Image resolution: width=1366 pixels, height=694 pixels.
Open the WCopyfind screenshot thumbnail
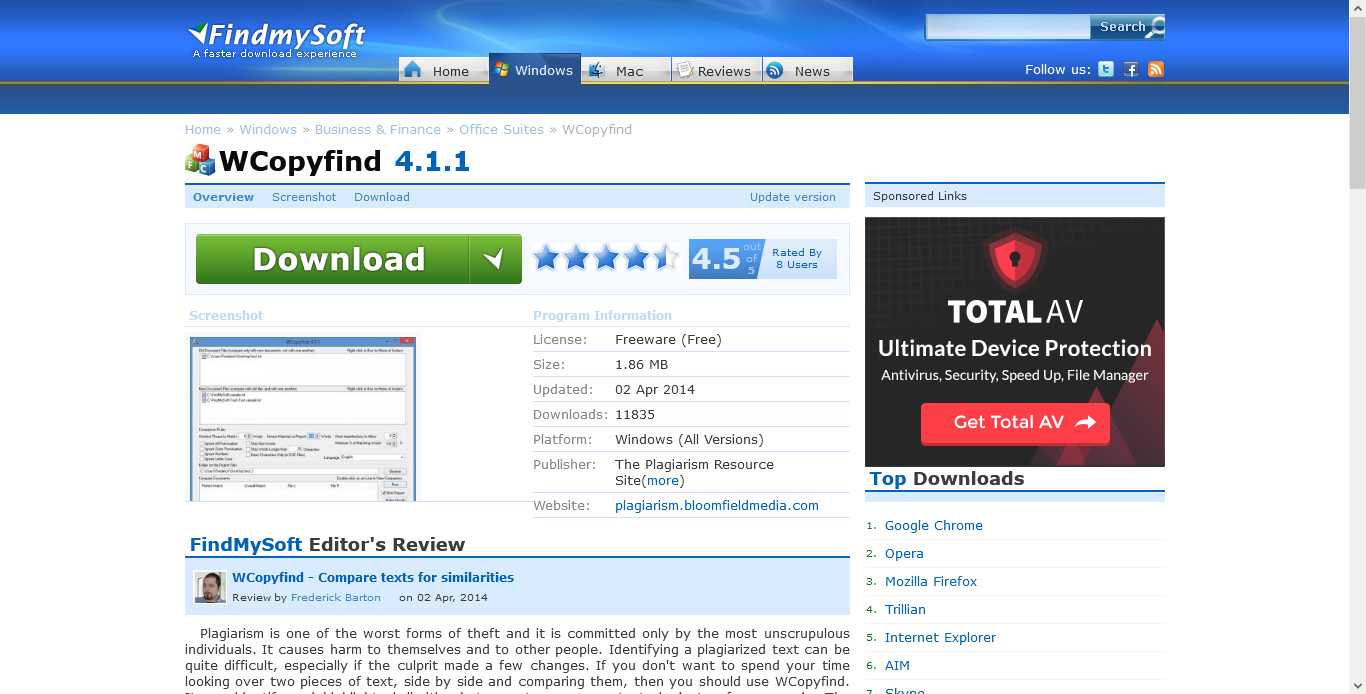pos(303,419)
